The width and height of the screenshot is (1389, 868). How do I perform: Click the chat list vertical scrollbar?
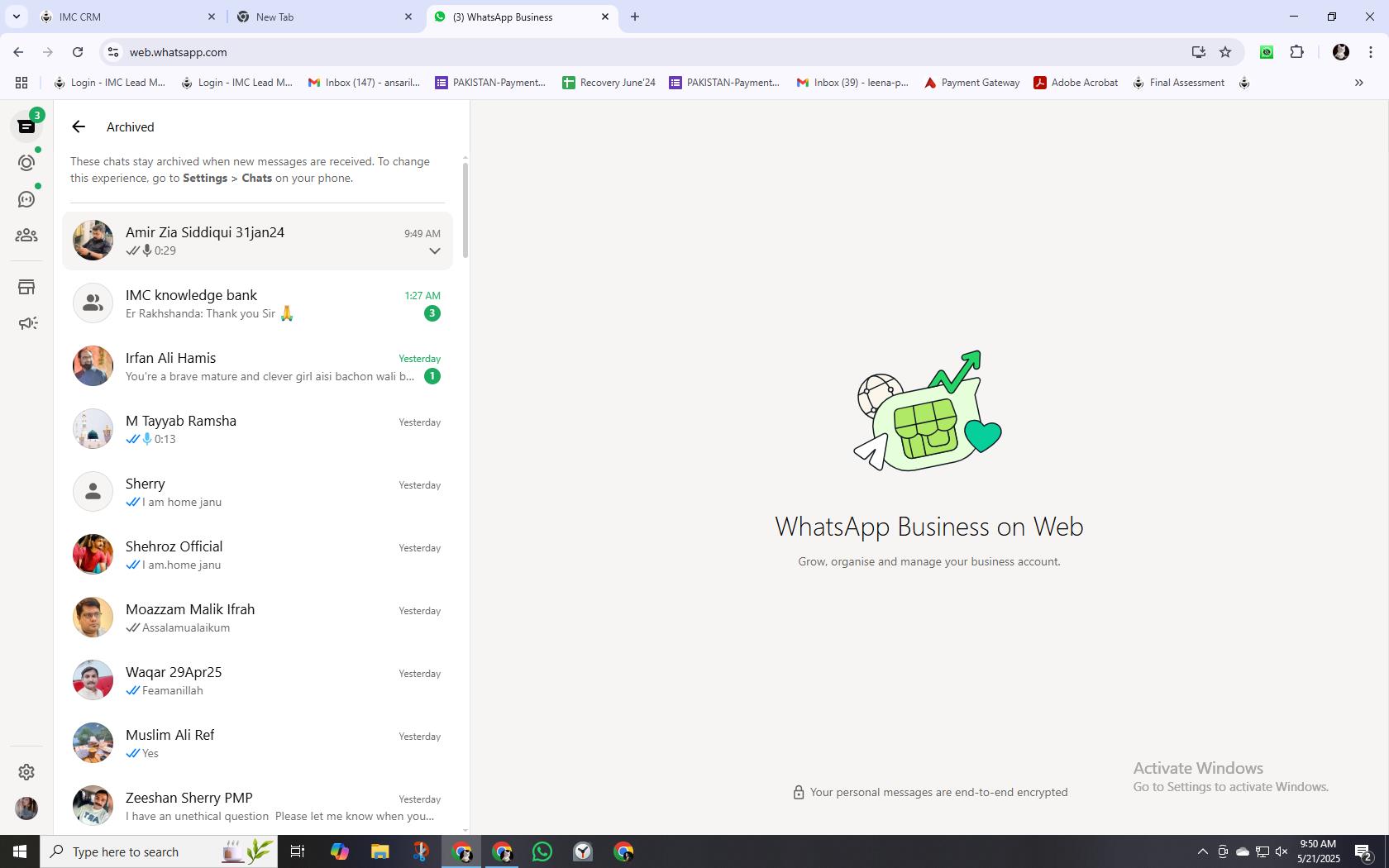(465, 210)
